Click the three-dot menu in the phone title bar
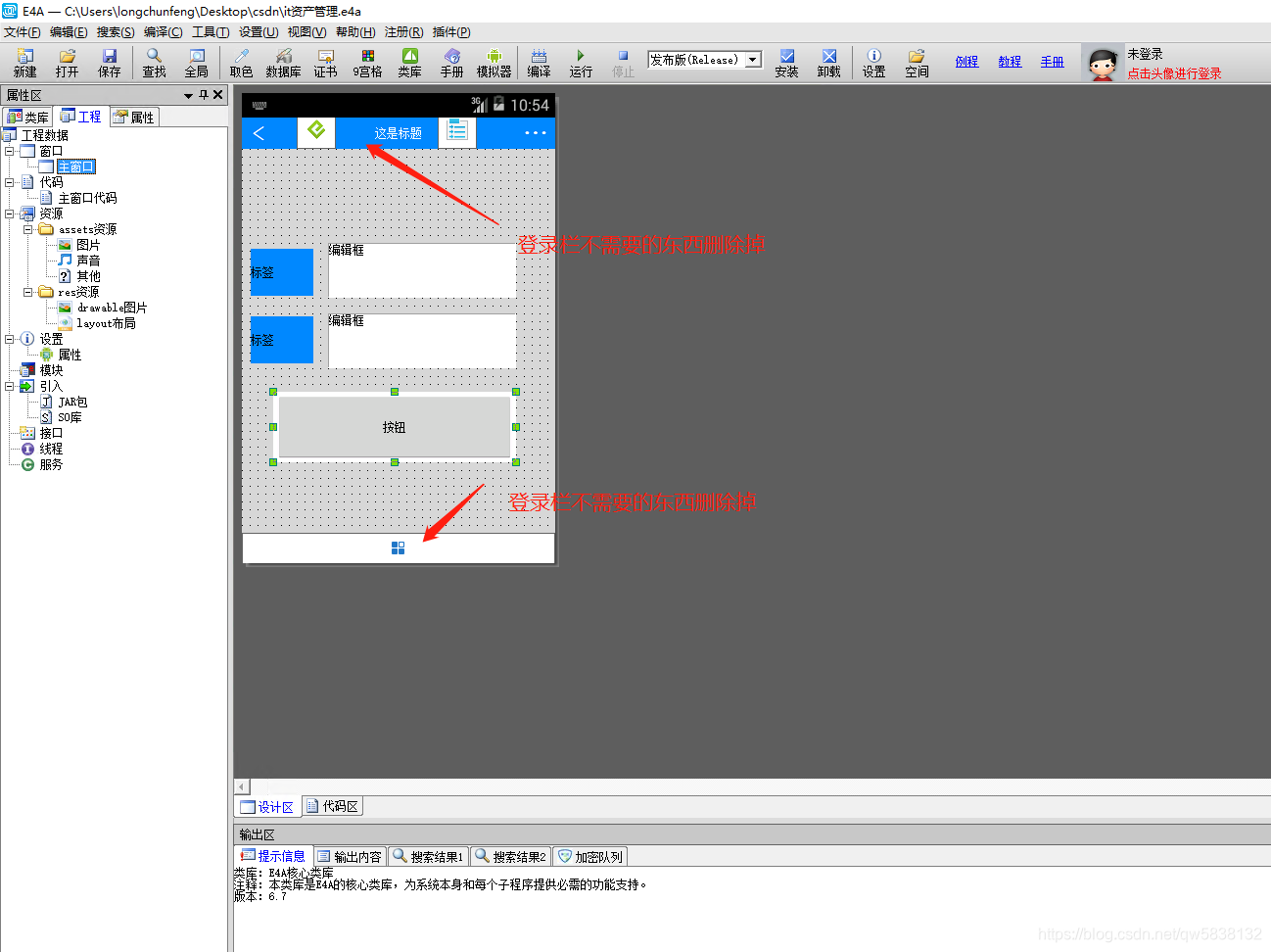The height and width of the screenshot is (952, 1271). (x=536, y=132)
